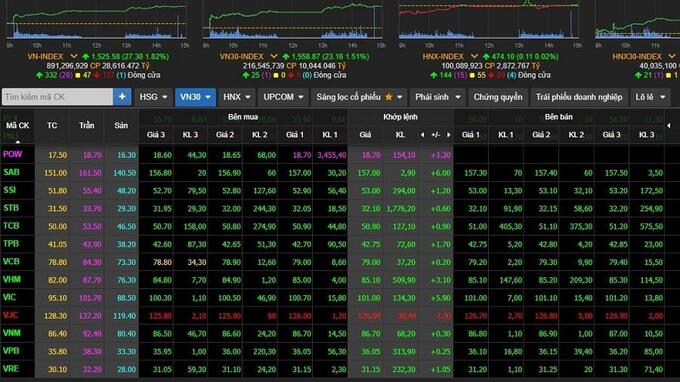Viewport: 680px width, 382px height.
Task: Open the VN30-INDEX intraday chart
Action: point(293,21)
